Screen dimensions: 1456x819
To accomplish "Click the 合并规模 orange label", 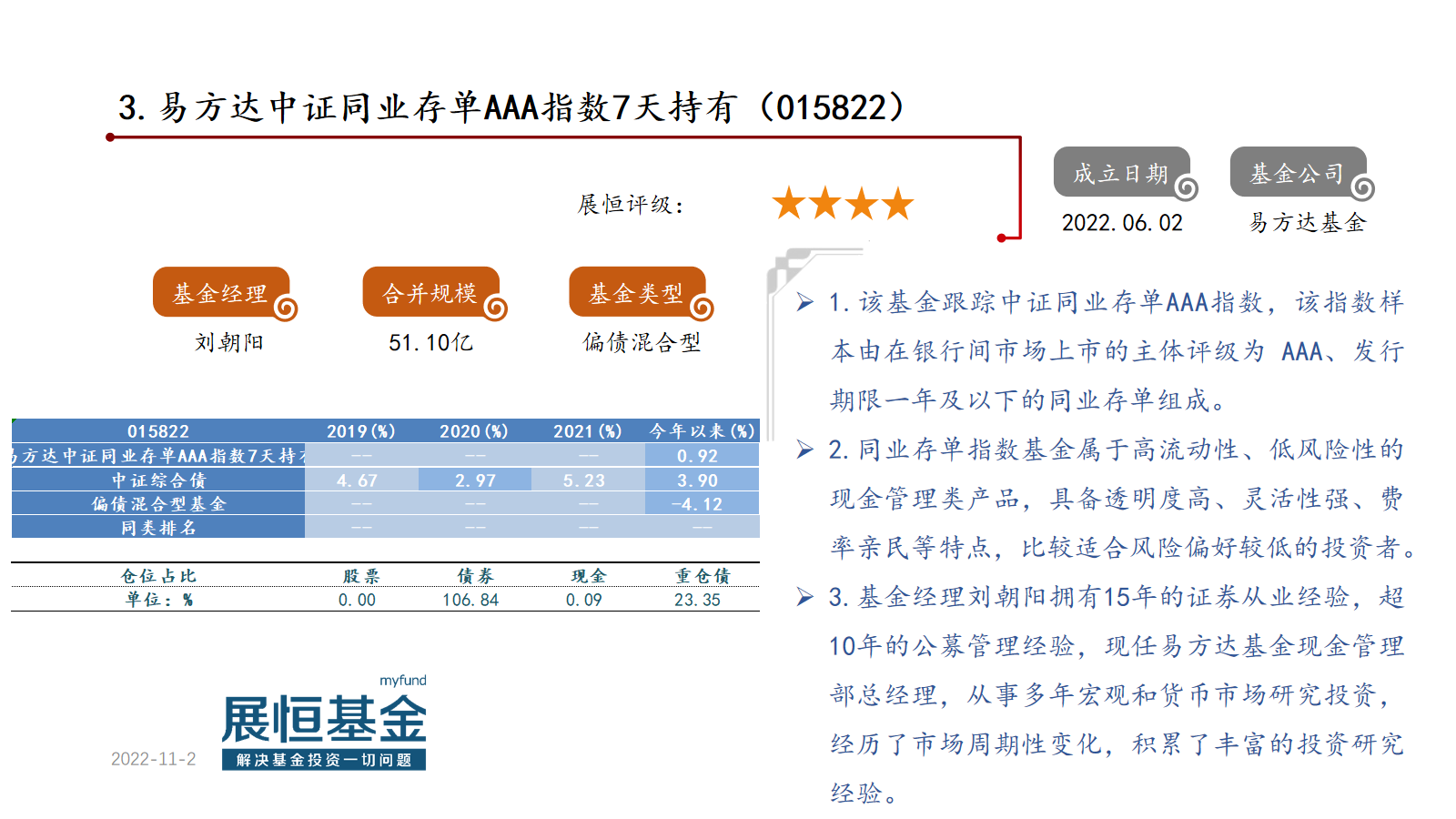I will [x=431, y=292].
